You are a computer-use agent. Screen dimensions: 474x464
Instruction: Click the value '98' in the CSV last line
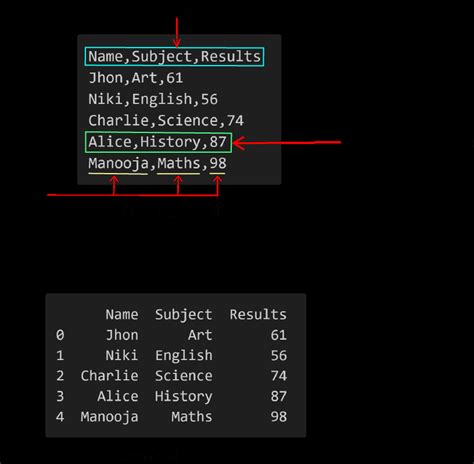point(218,163)
